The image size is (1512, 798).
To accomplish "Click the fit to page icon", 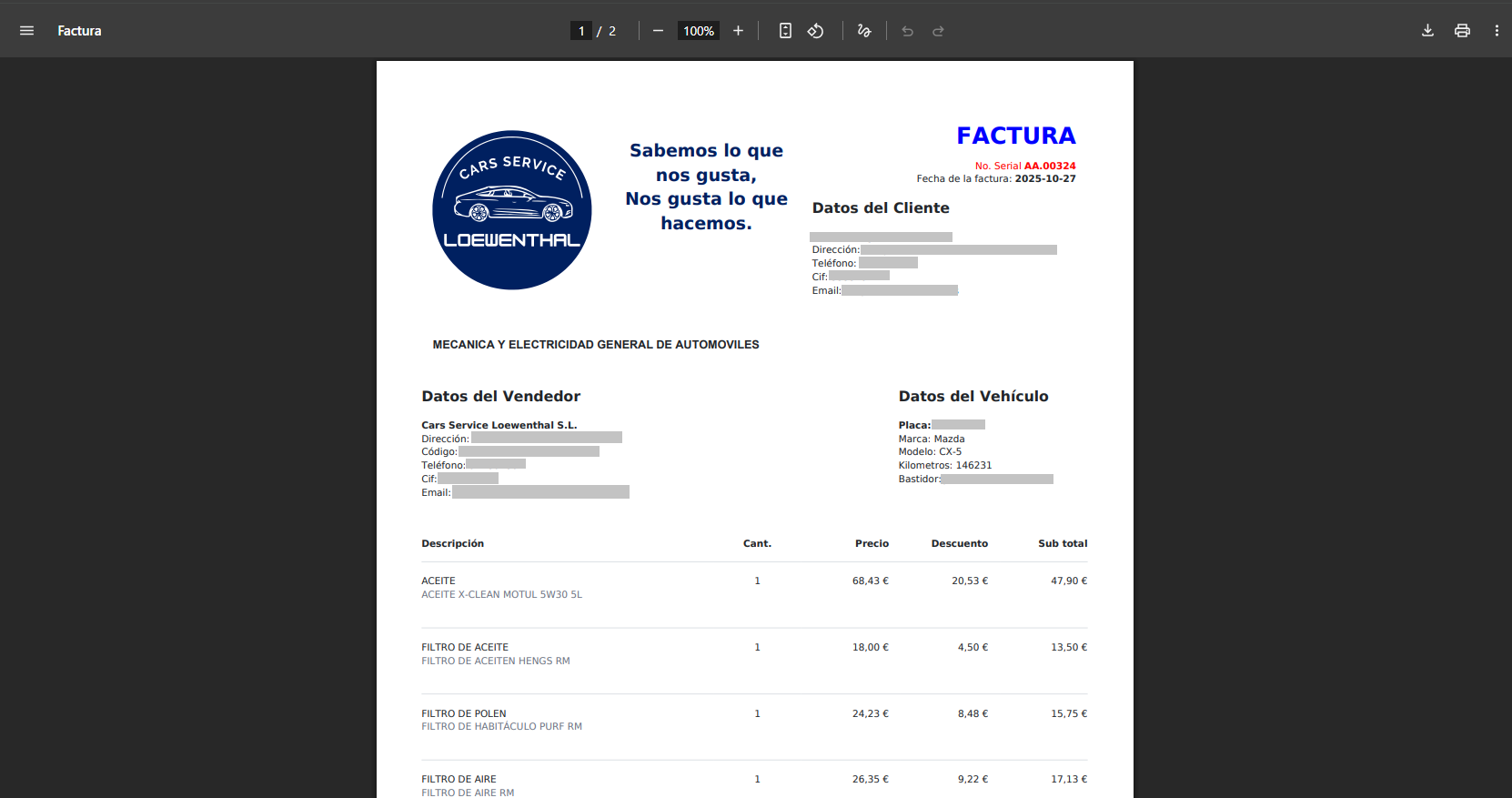I will [x=785, y=31].
